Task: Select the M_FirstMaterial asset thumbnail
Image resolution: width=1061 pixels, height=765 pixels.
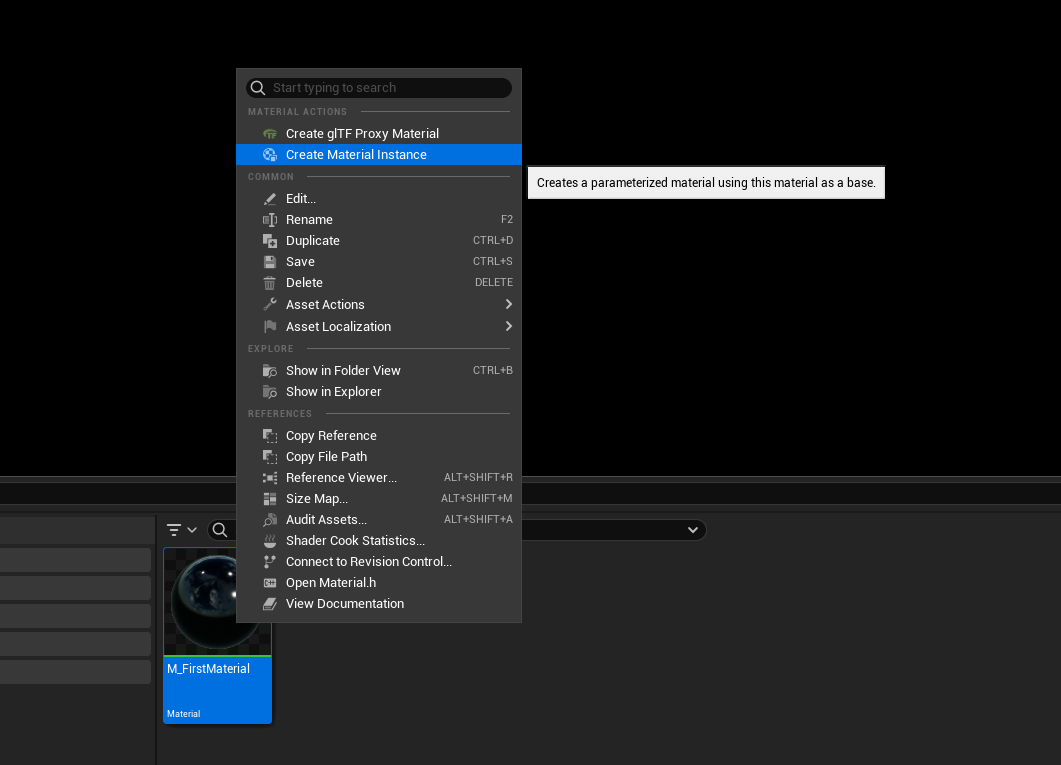Action: click(x=217, y=636)
